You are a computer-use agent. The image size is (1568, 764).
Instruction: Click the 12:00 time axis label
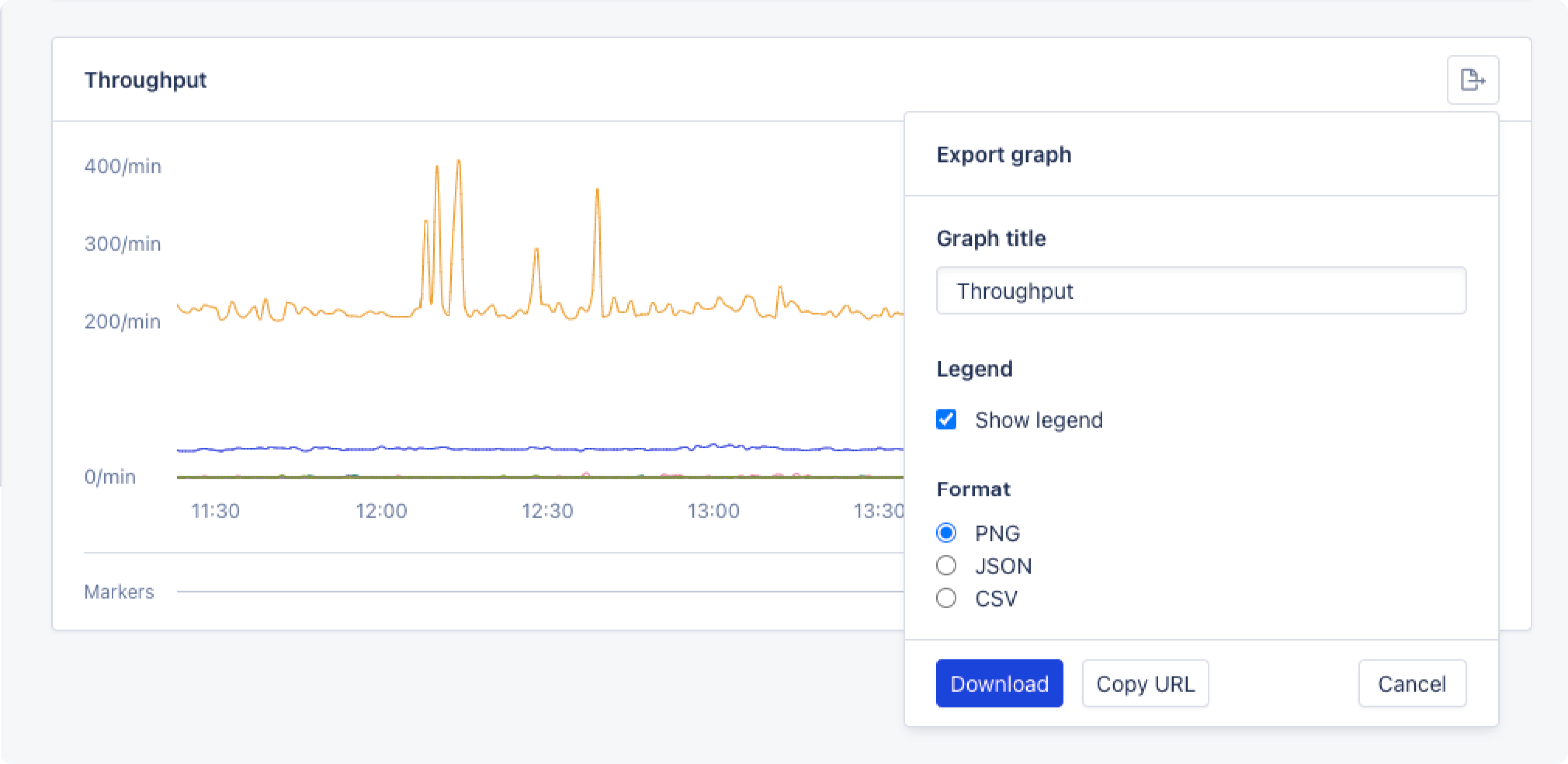click(x=382, y=510)
